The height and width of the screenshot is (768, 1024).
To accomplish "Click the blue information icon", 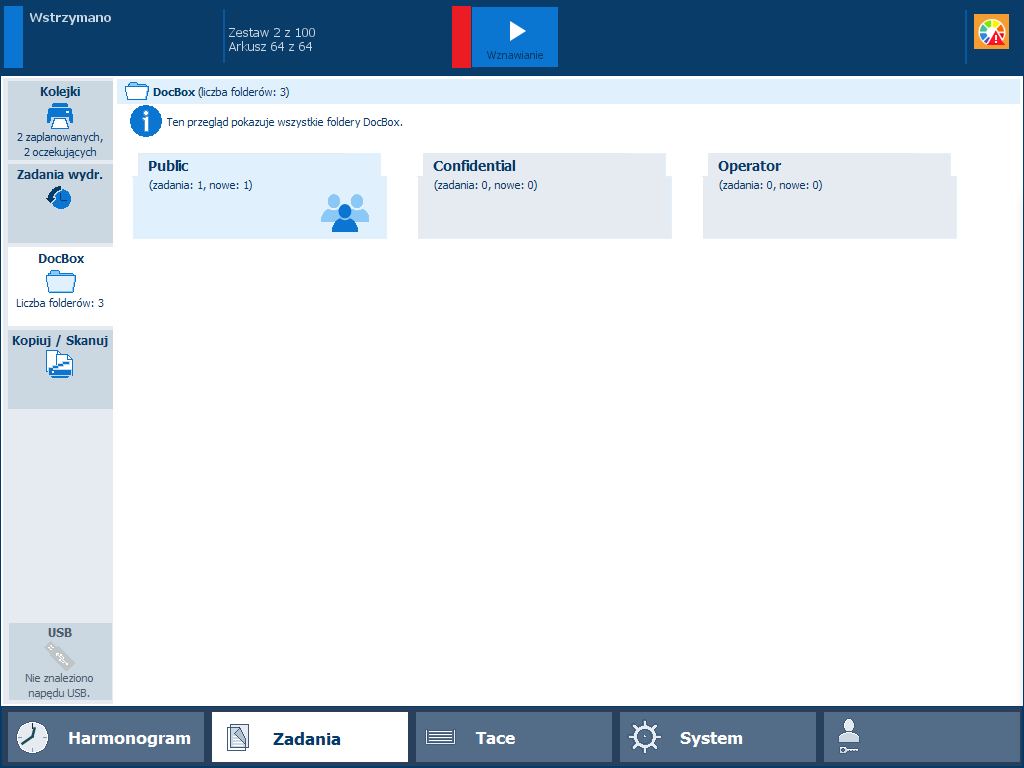I will click(x=146, y=121).
